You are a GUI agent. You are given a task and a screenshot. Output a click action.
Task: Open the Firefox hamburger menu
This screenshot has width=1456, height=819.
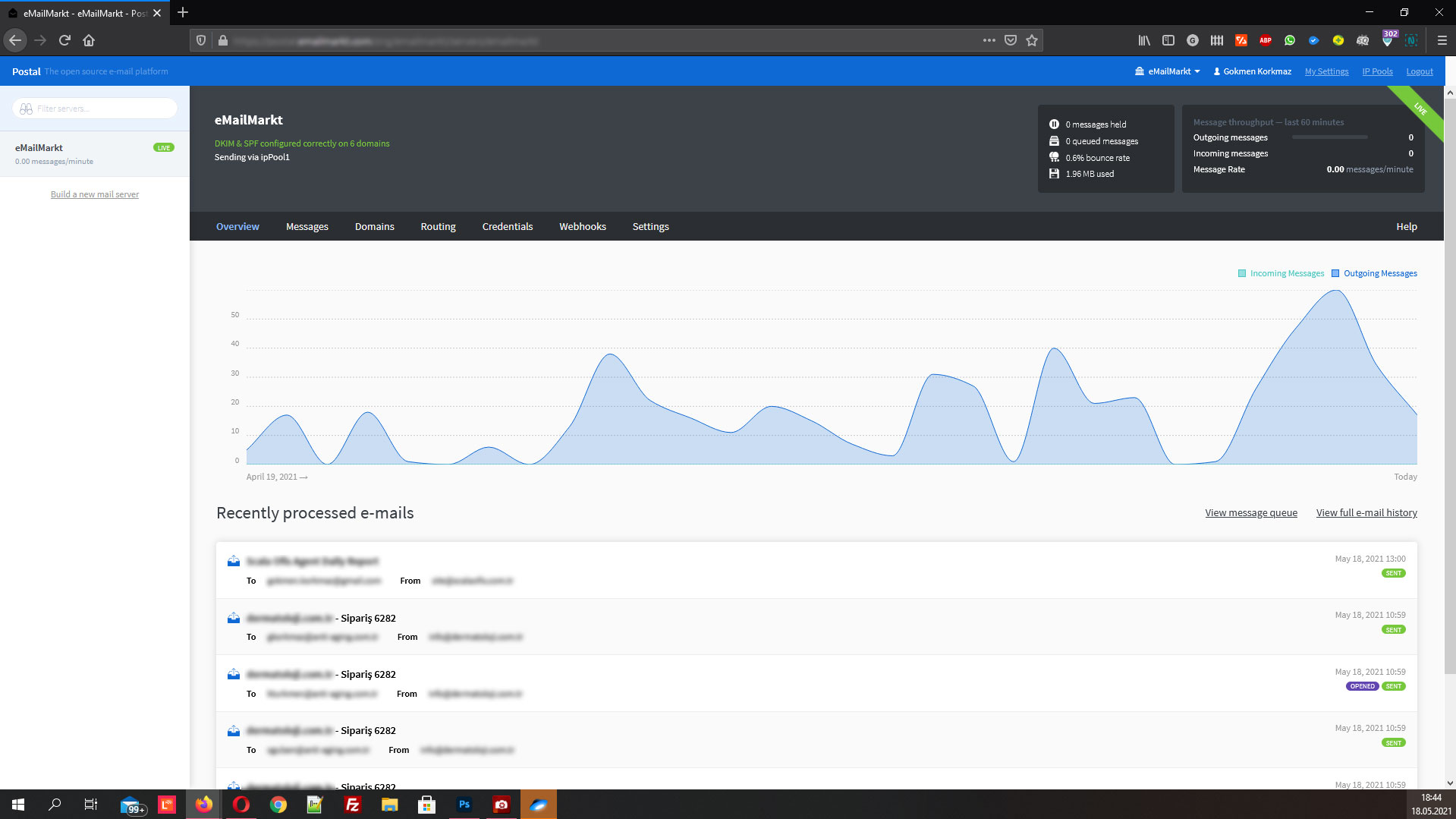1442,40
